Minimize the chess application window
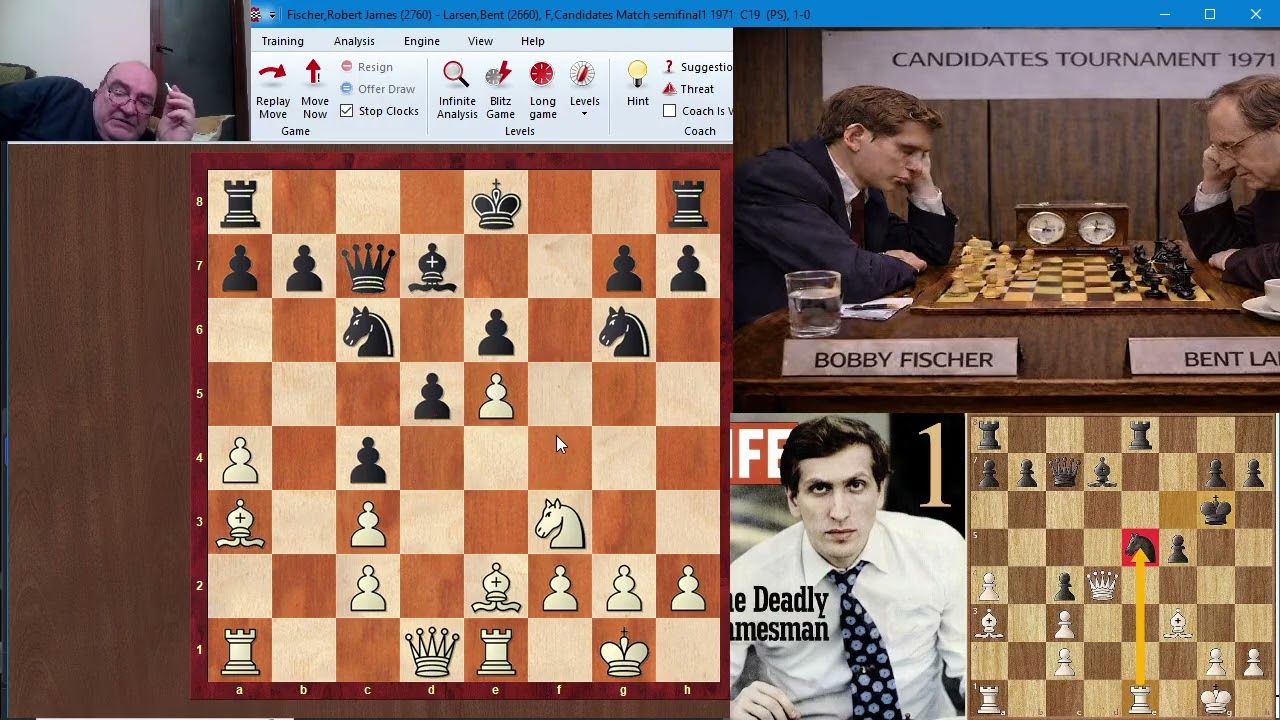This screenshot has height=720, width=1280. (1164, 14)
